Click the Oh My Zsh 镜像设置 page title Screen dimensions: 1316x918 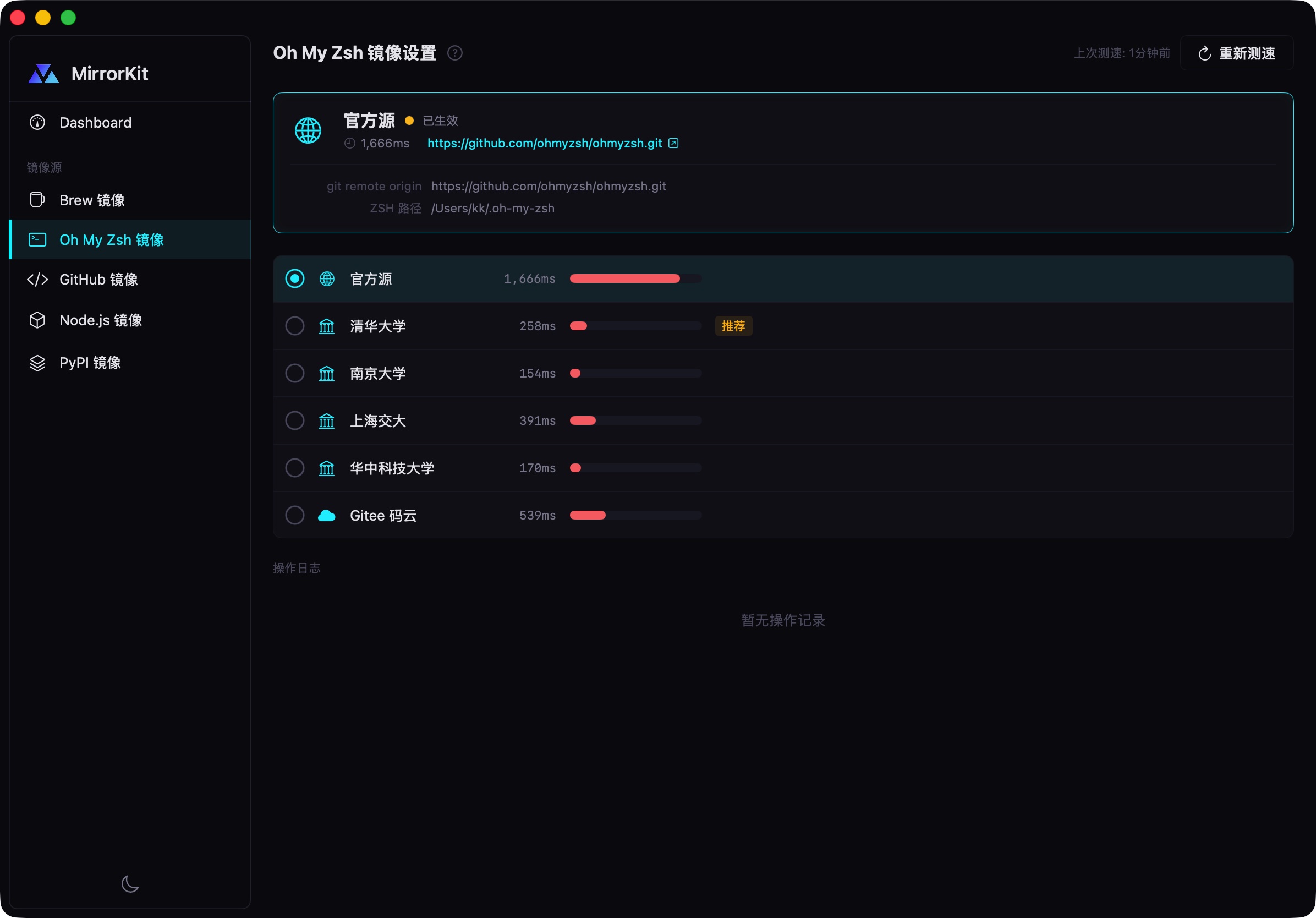[355, 53]
